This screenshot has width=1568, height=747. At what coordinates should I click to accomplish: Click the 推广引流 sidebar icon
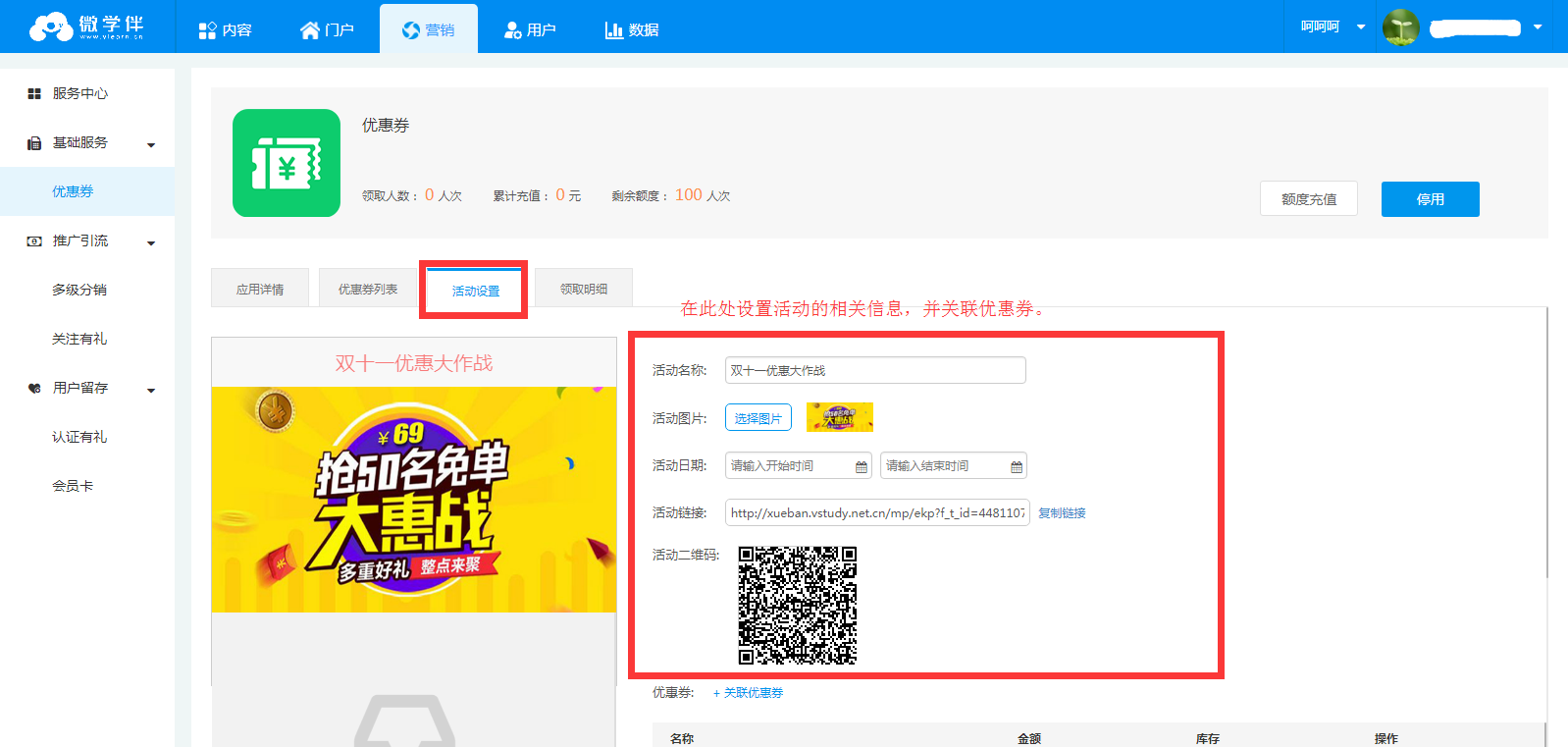click(34, 240)
